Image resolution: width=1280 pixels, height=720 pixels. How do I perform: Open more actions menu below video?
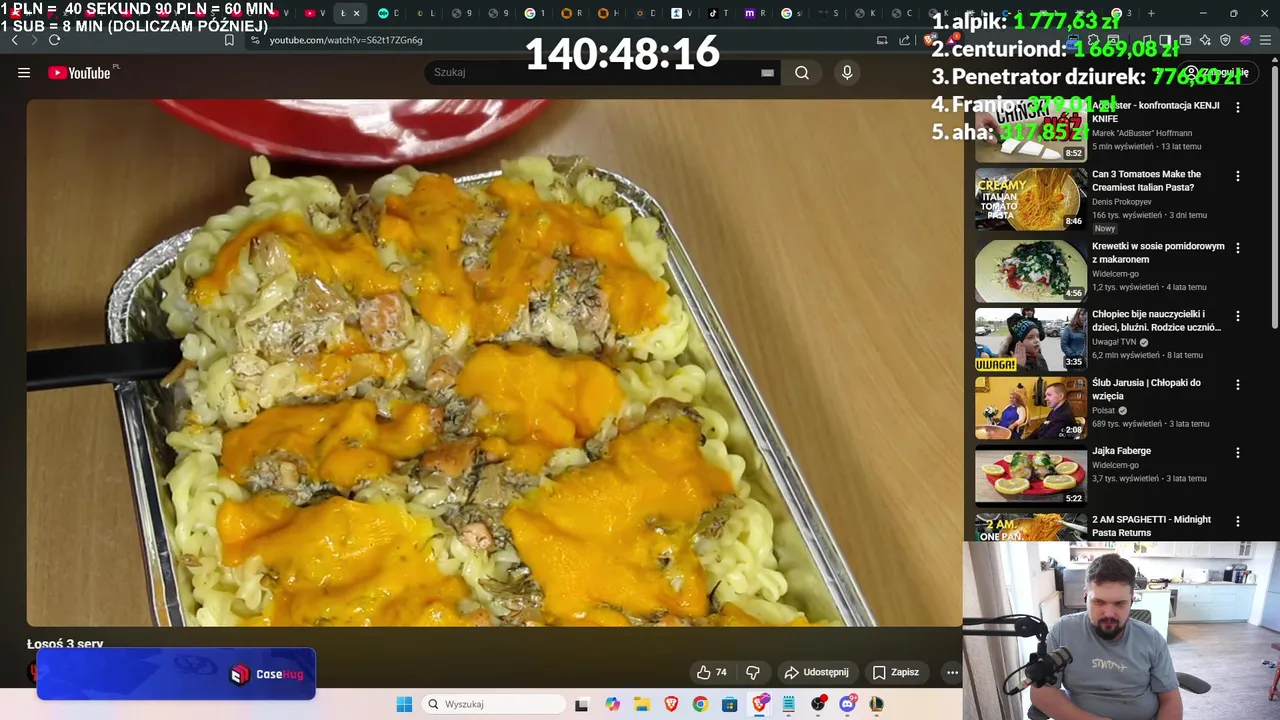[952, 672]
